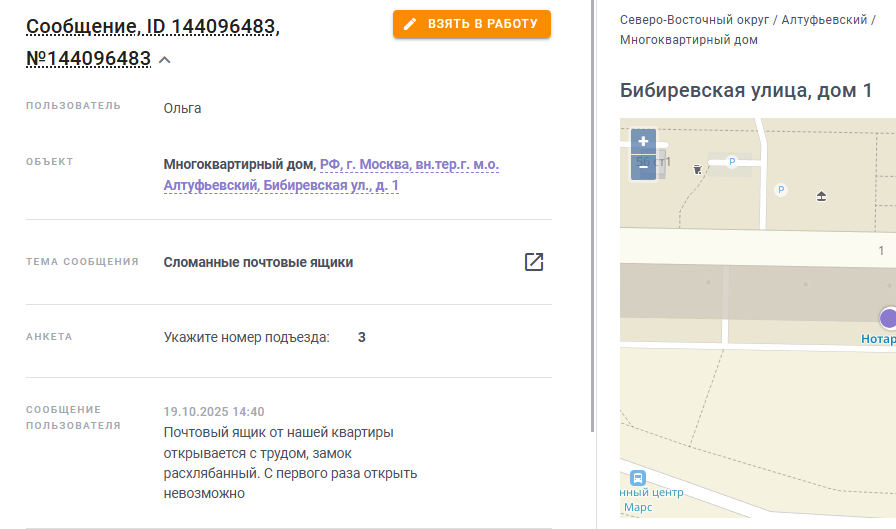Image resolution: width=896 pixels, height=529 pixels.
Task: Click the 'Взять в работу' button
Action: click(471, 24)
